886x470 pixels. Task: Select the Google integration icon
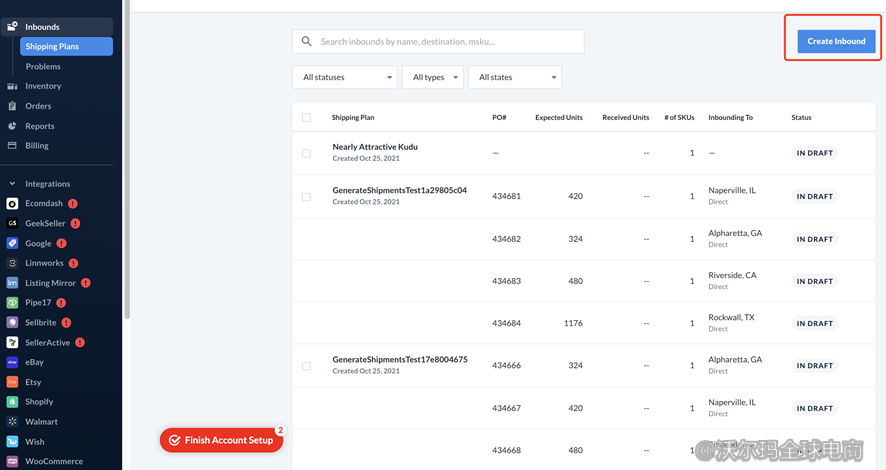pyautogui.click(x=13, y=243)
